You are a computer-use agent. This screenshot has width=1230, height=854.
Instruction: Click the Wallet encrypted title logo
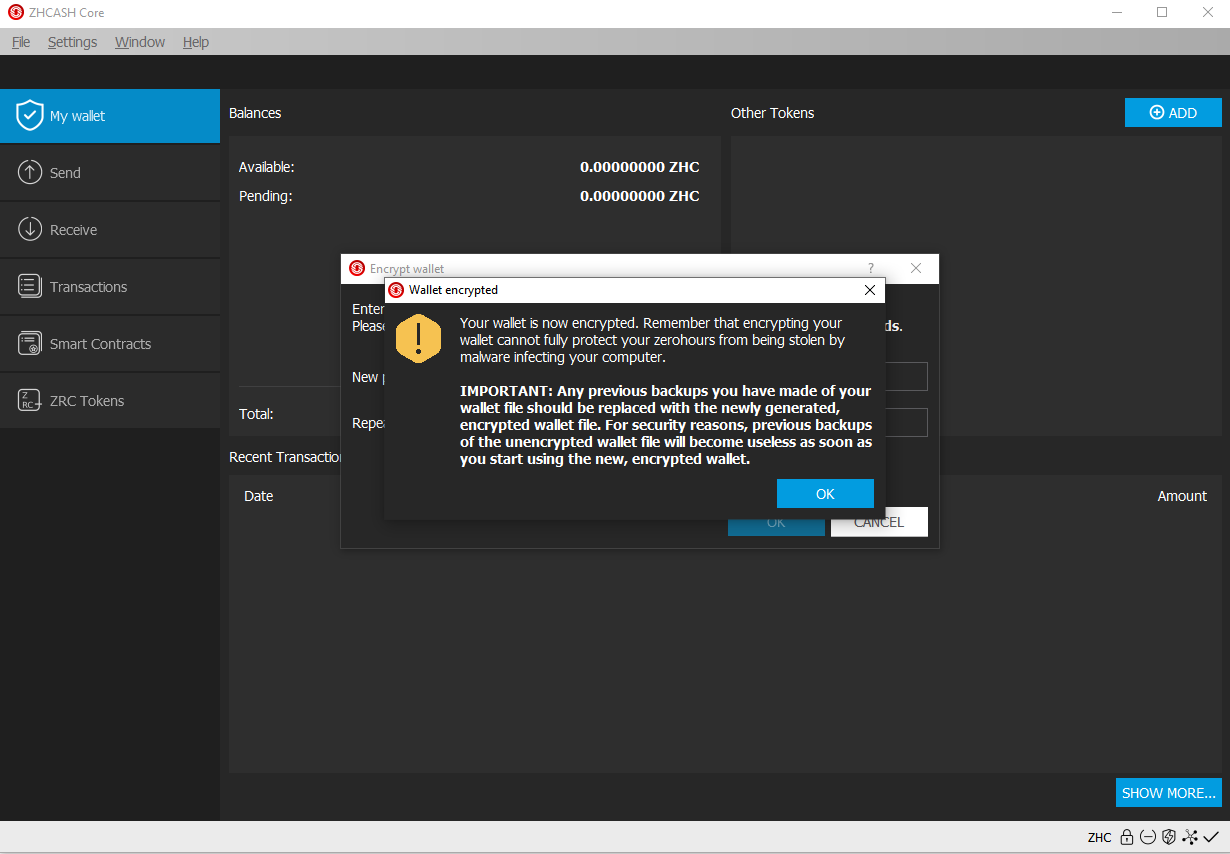click(x=396, y=290)
